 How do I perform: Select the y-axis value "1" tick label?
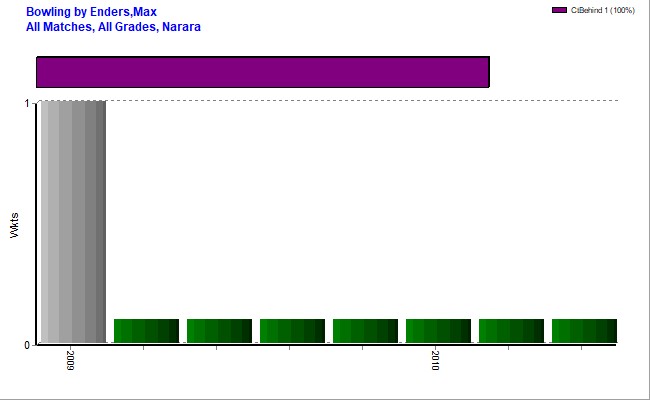point(27,102)
